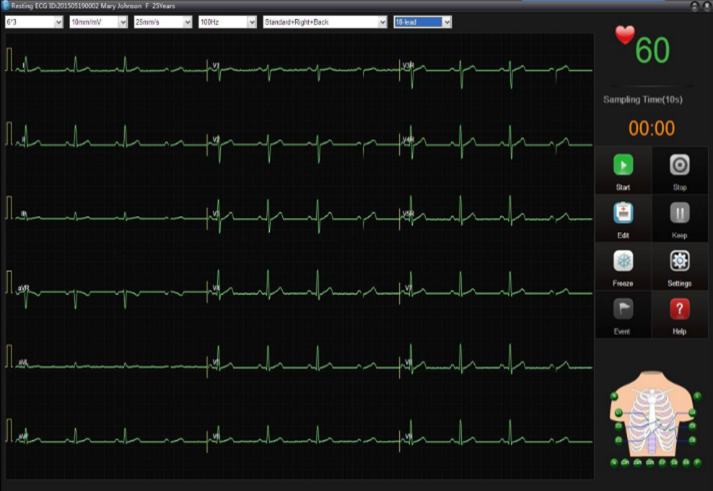Screen dimensions: 713x491
Task: Open the 100Hz filter dropdown
Action: point(227,21)
